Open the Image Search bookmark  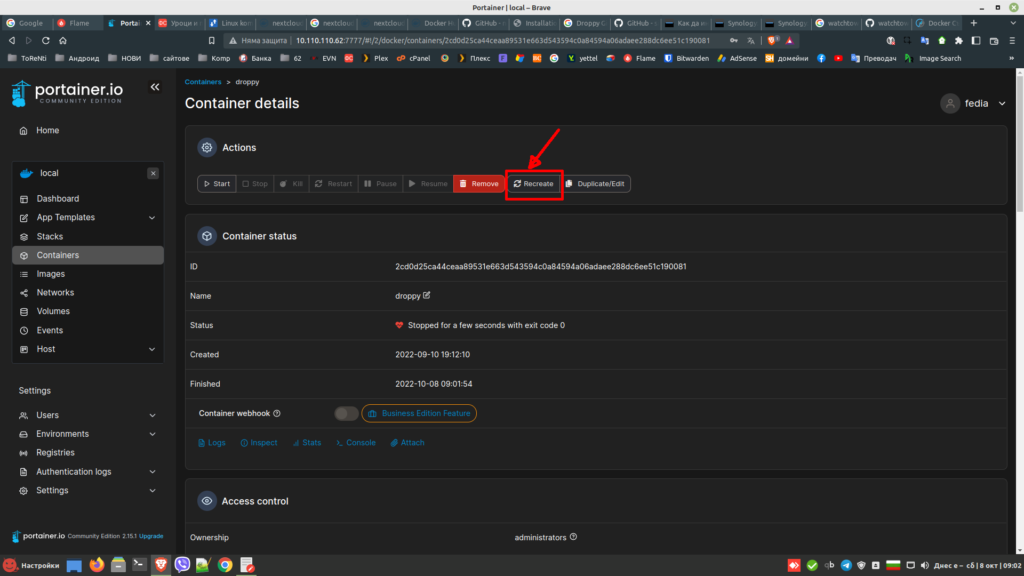[933, 58]
